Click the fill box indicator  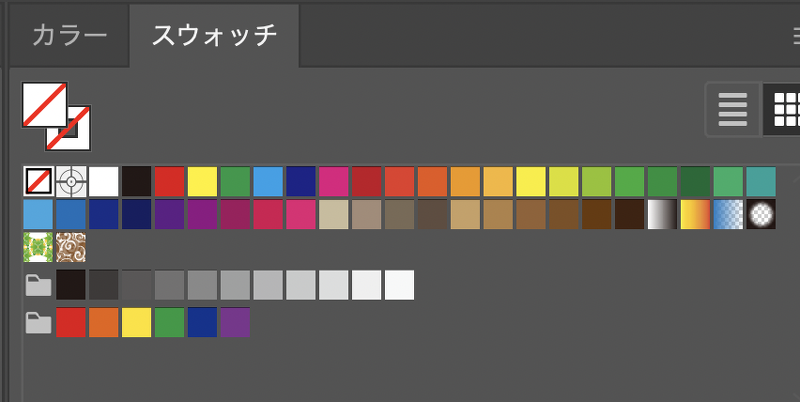[x=42, y=102]
